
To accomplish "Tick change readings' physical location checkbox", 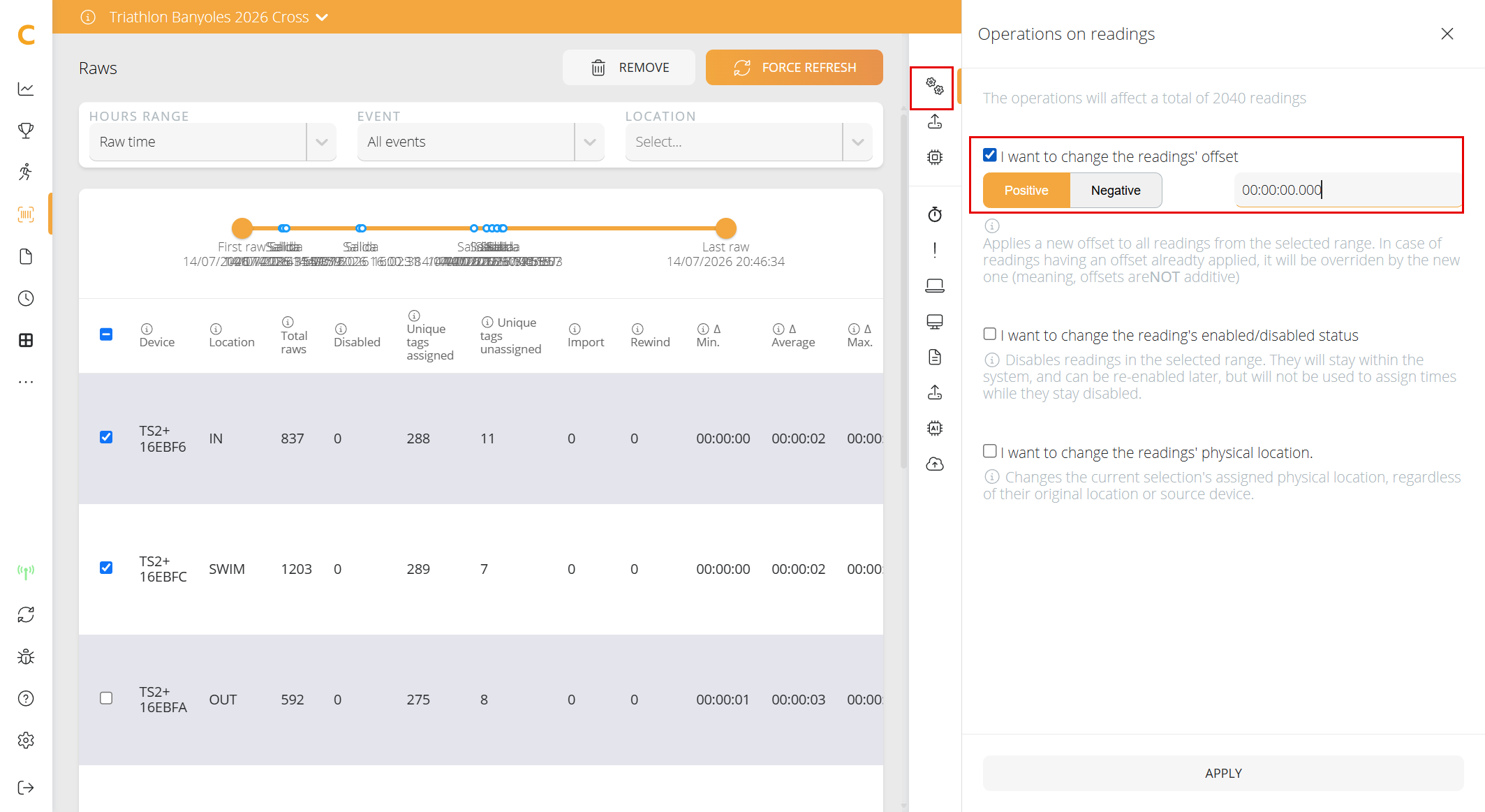I will (989, 451).
